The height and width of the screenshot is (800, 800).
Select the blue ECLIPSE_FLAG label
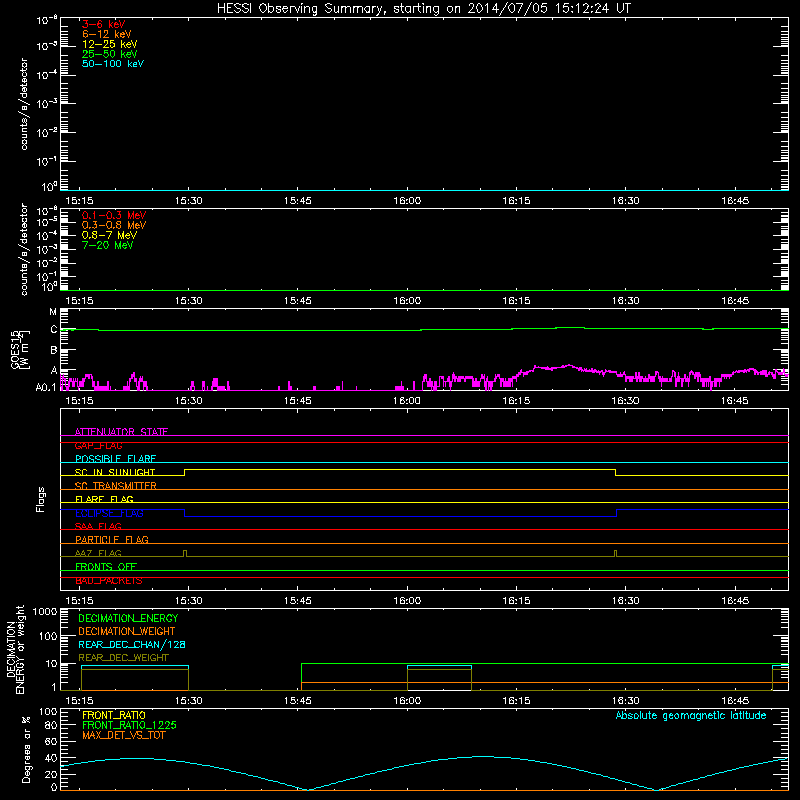click(109, 513)
